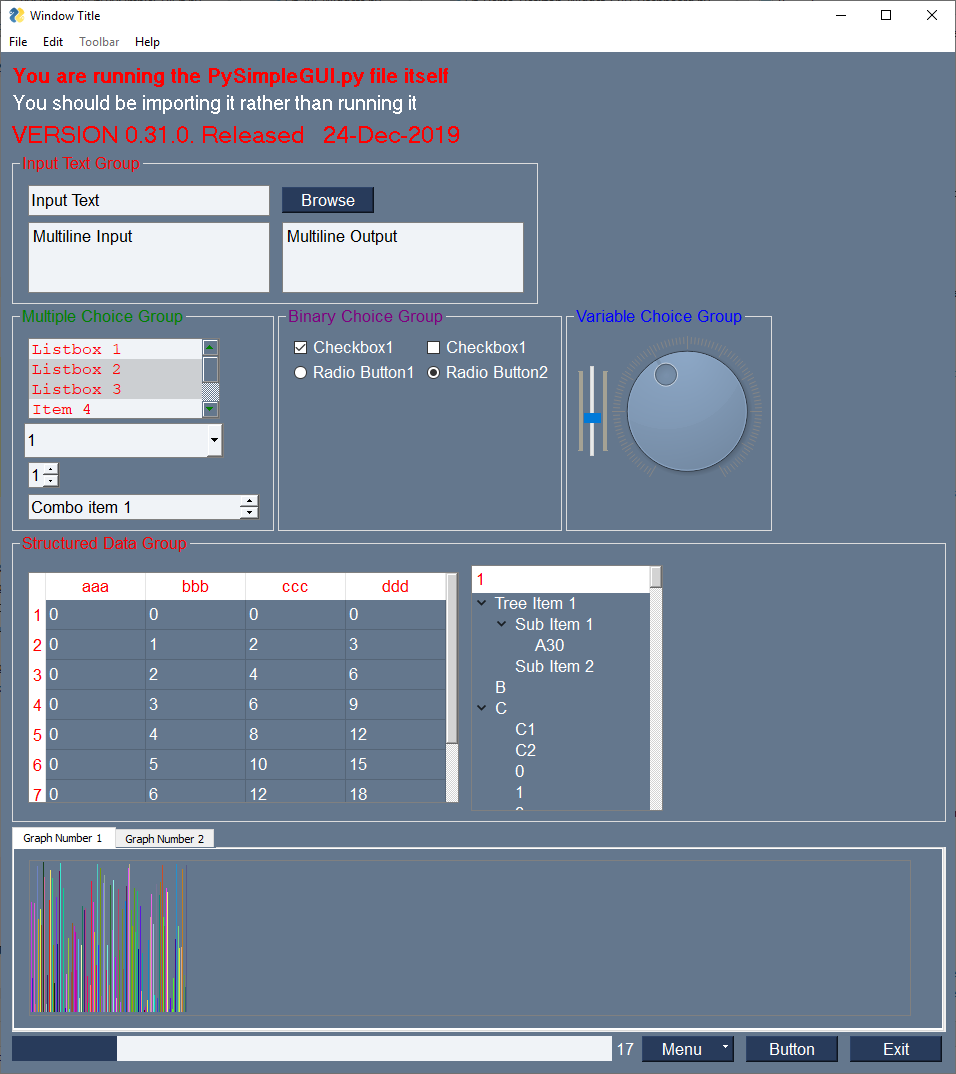The width and height of the screenshot is (956, 1074).
Task: Click the aaa column header
Action: [95, 586]
